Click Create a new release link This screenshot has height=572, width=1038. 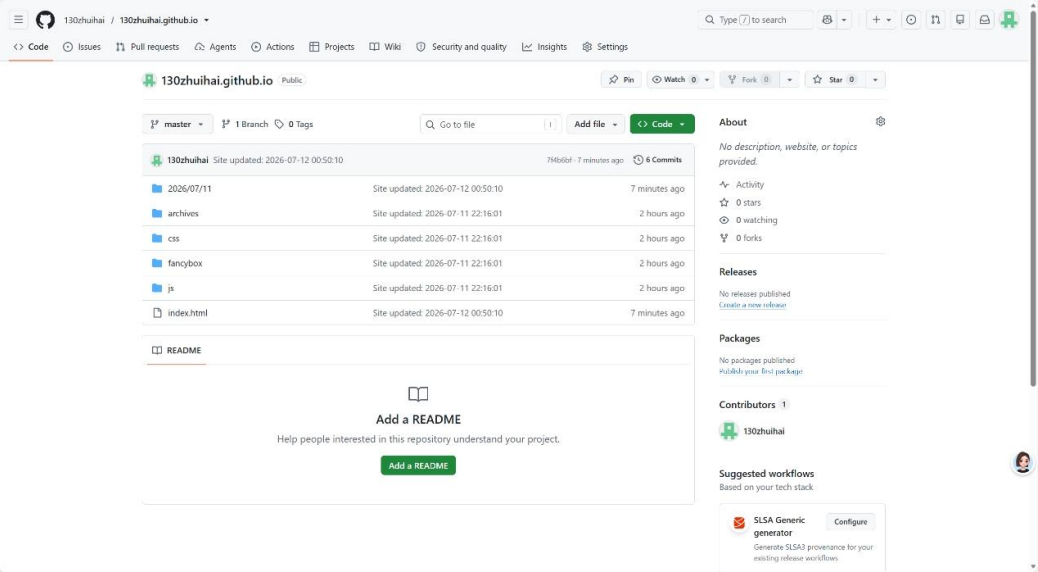[x=752, y=305]
